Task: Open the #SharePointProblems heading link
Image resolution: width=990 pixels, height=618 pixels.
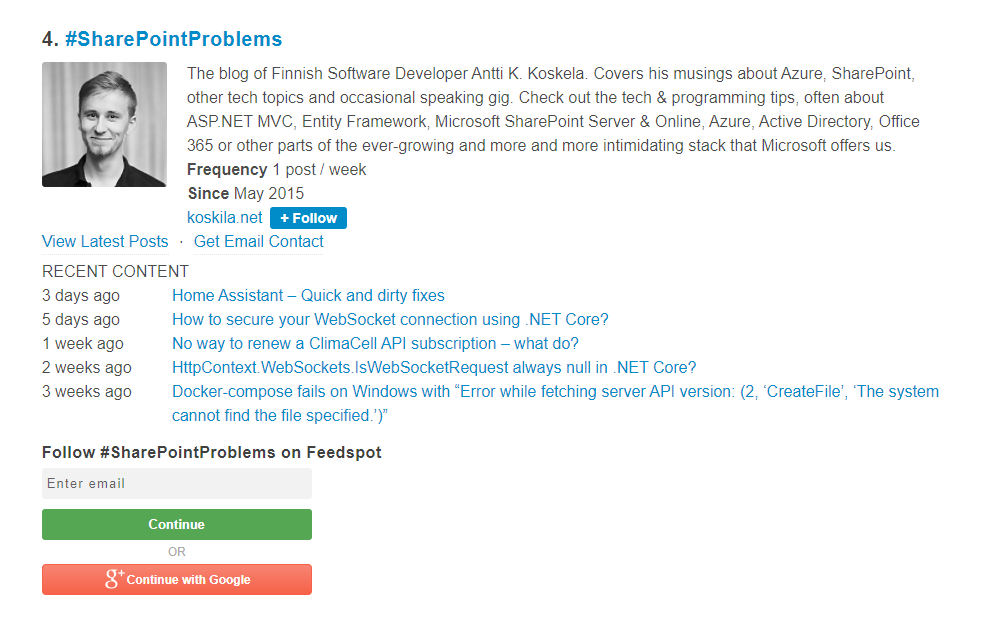Action: point(173,39)
